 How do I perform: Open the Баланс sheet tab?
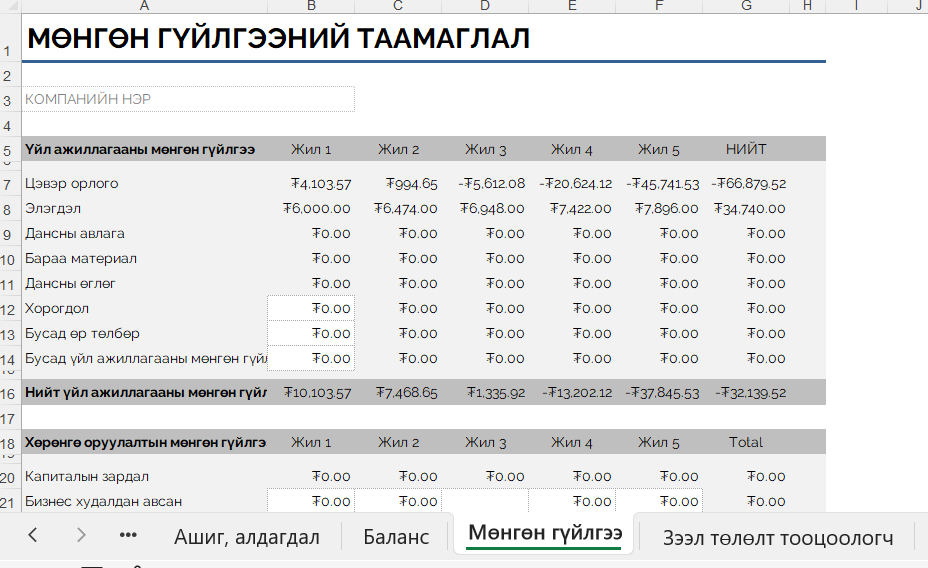[395, 537]
